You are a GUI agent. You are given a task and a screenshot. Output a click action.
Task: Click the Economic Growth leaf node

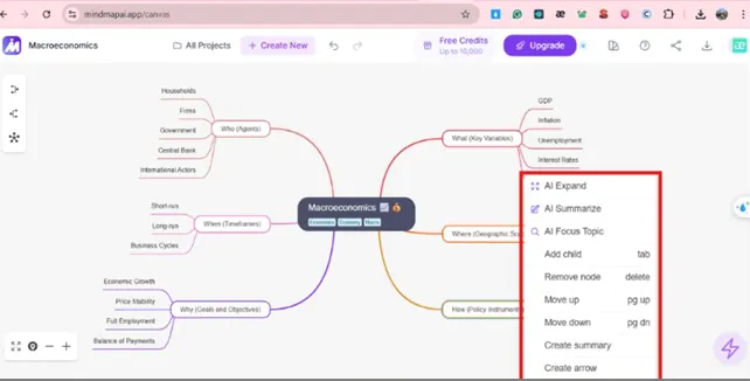click(x=129, y=282)
